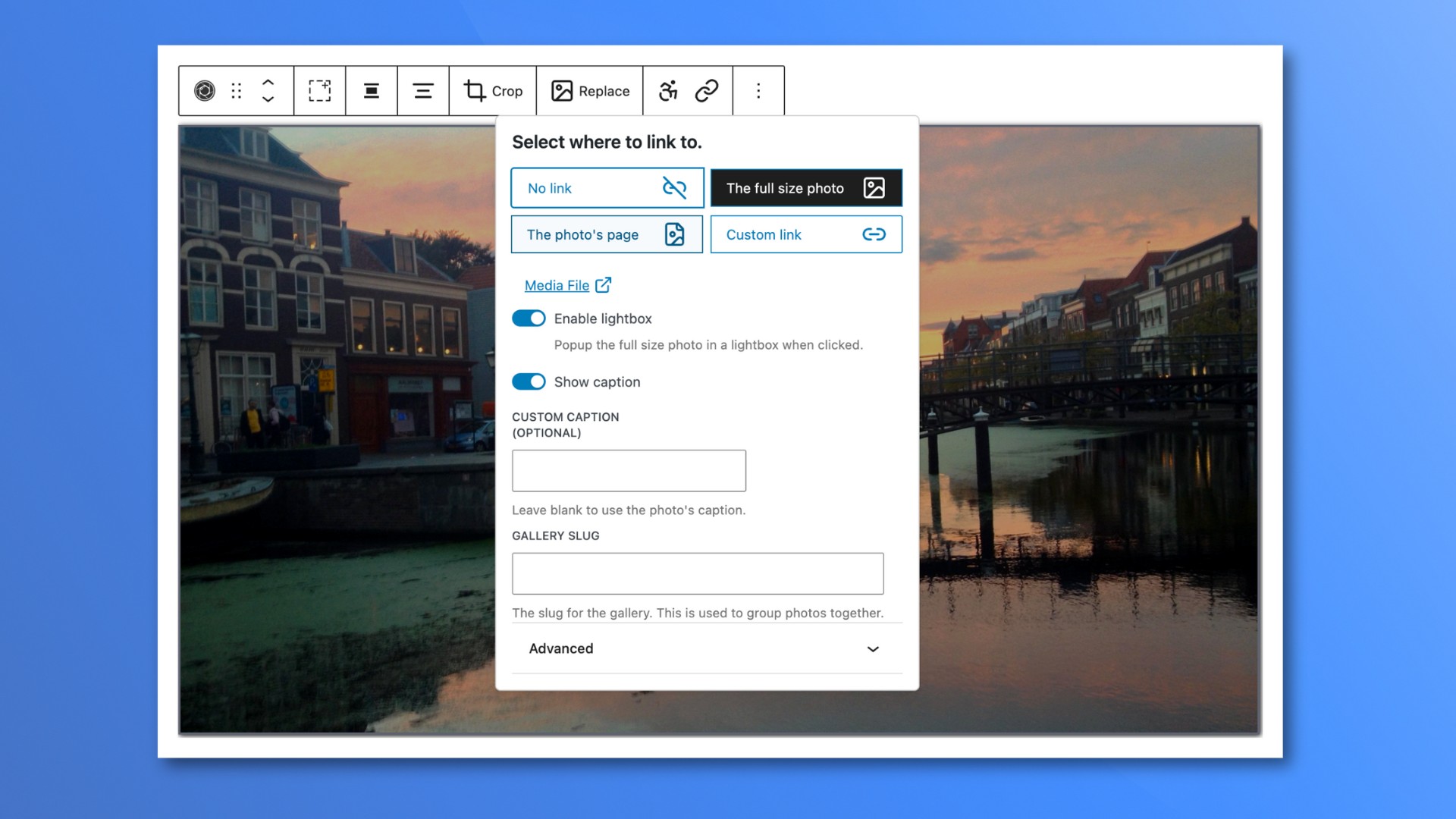Turn off the Show caption toggle
The width and height of the screenshot is (1456, 819).
(x=529, y=382)
